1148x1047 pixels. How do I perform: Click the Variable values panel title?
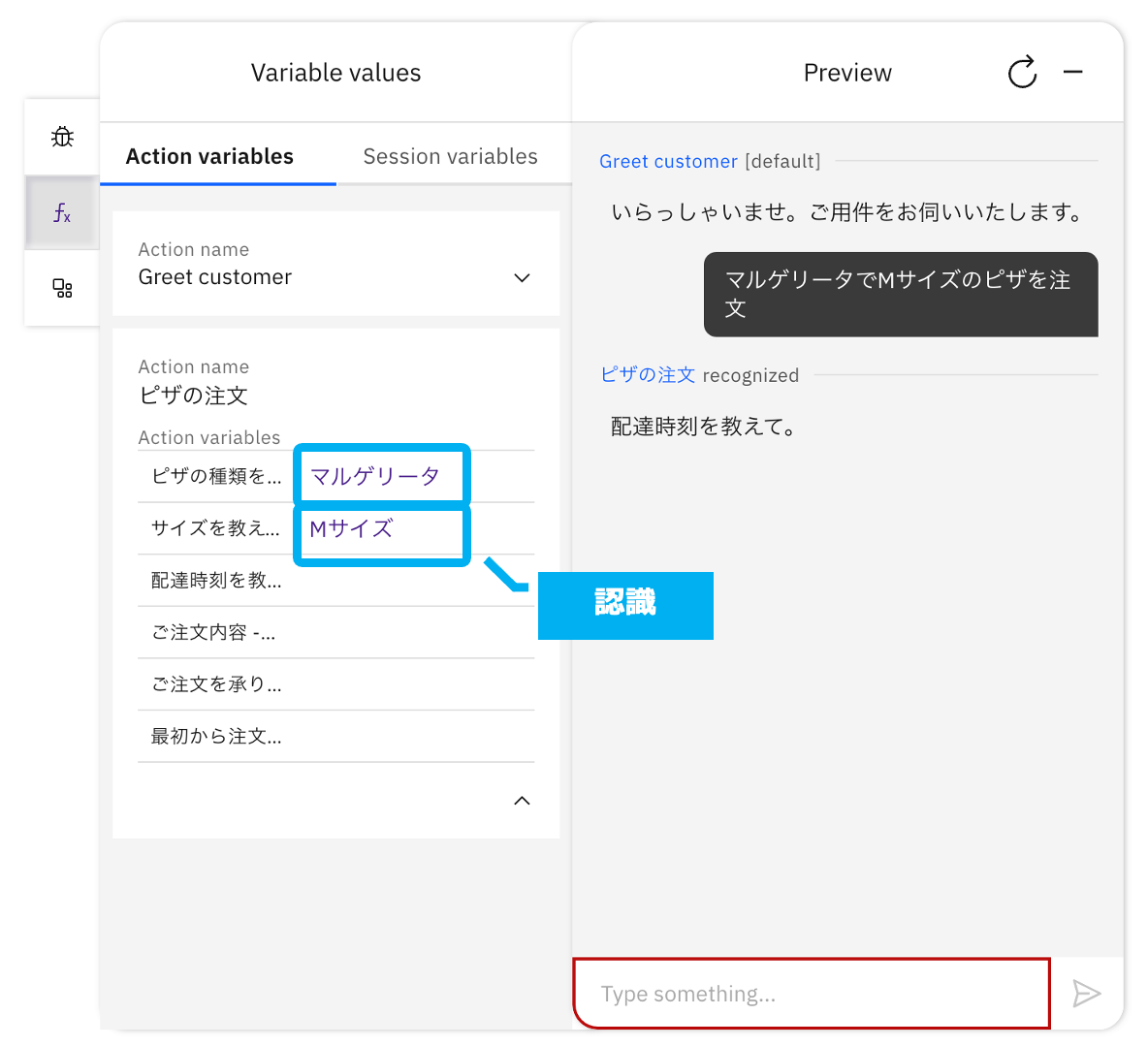coord(336,73)
